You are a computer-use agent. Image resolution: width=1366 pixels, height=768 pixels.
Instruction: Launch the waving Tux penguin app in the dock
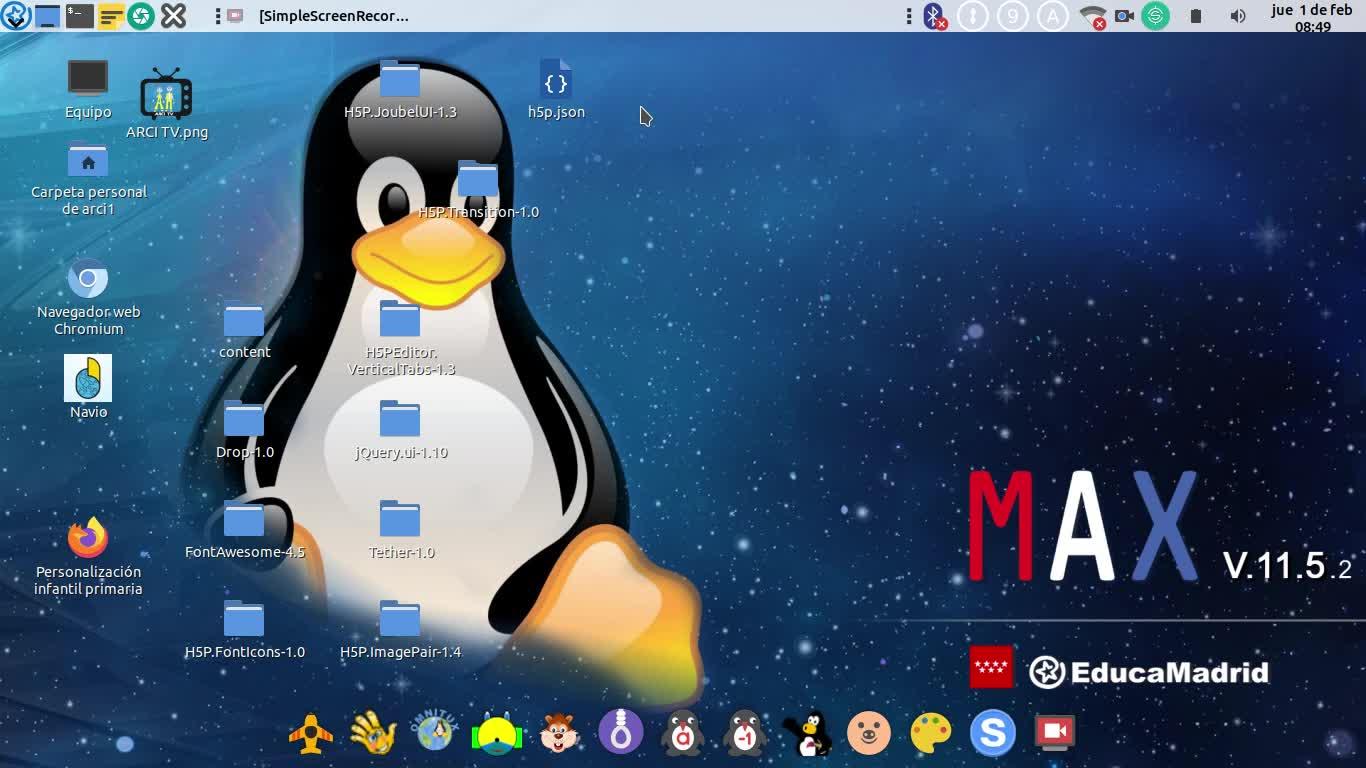[x=807, y=733]
